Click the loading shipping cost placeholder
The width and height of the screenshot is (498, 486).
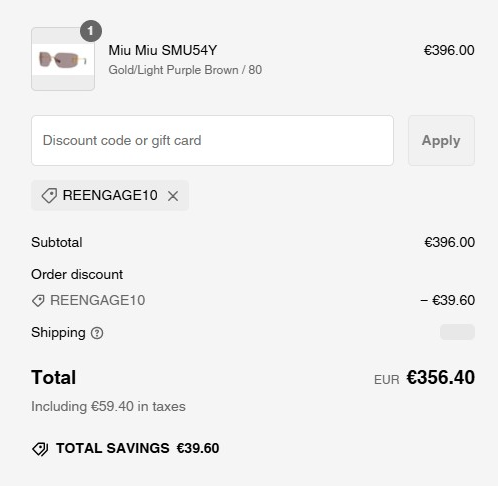pos(457,332)
